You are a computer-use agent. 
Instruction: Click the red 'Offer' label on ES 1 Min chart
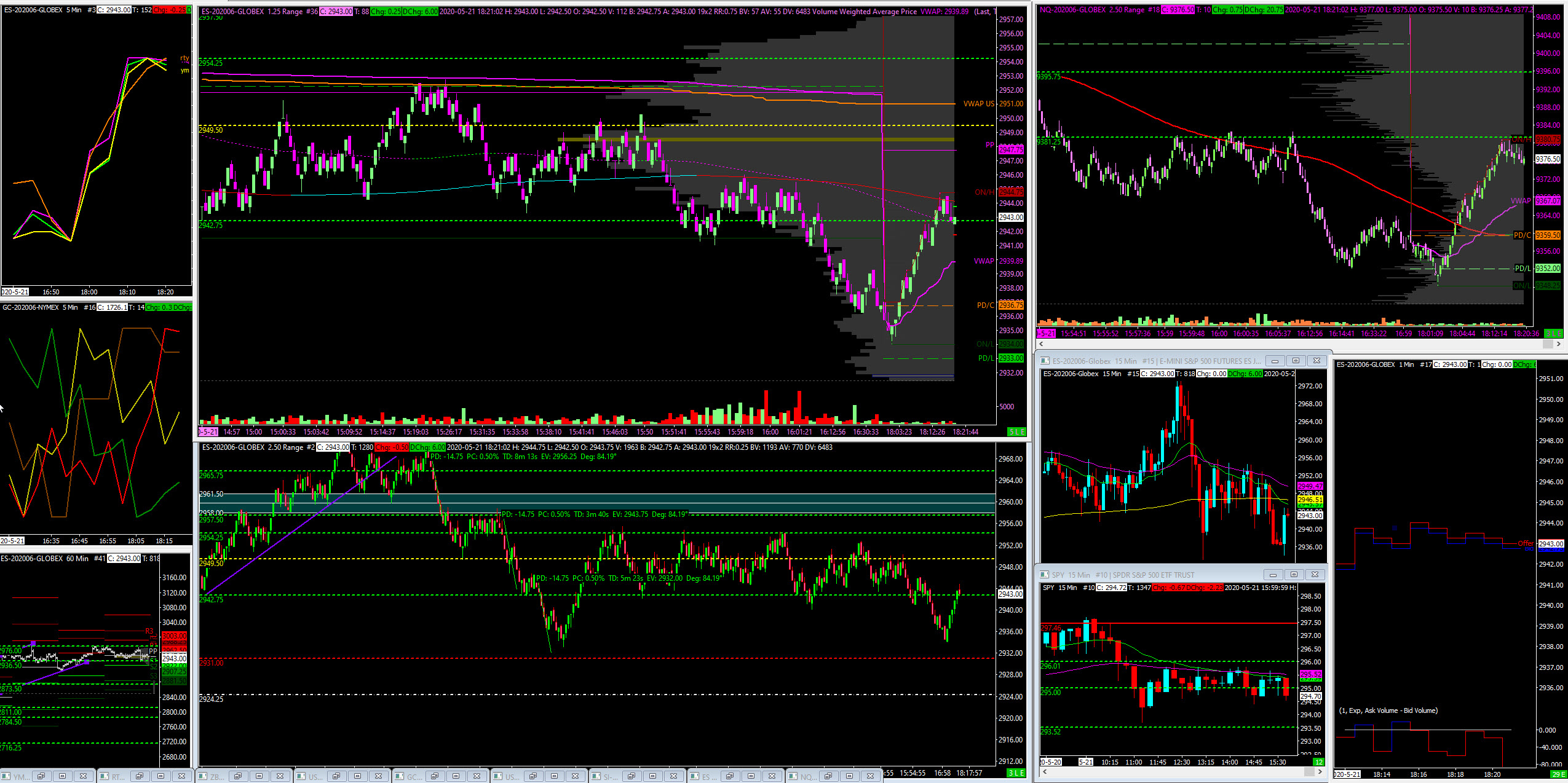[x=1526, y=543]
